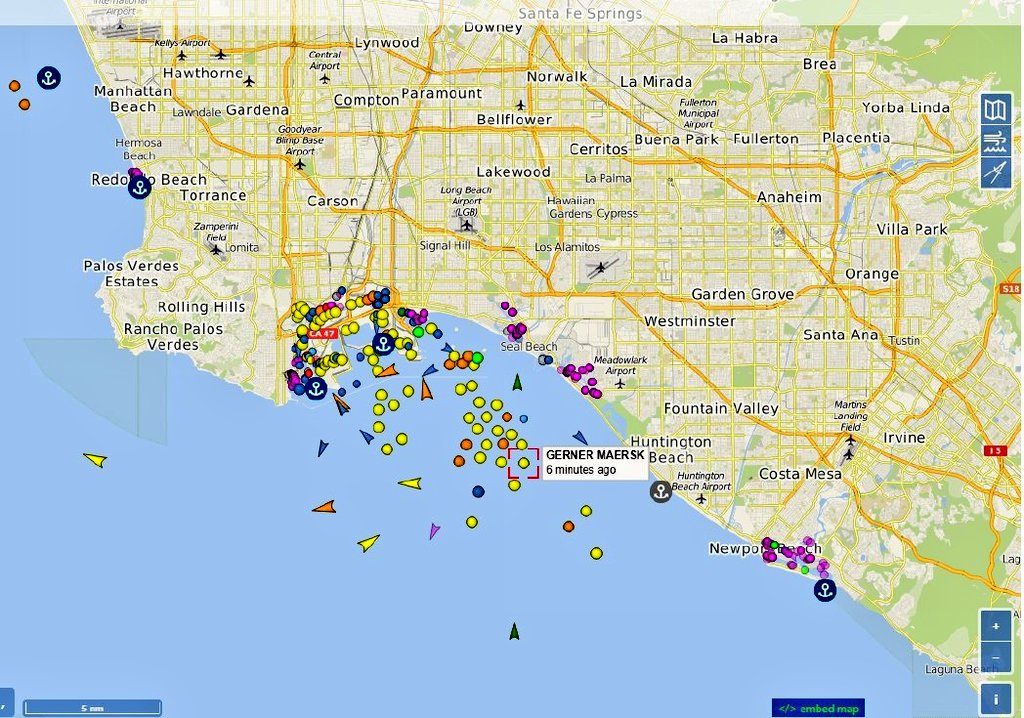Zoom out with the minus button
The image size is (1024, 718).
995,657
